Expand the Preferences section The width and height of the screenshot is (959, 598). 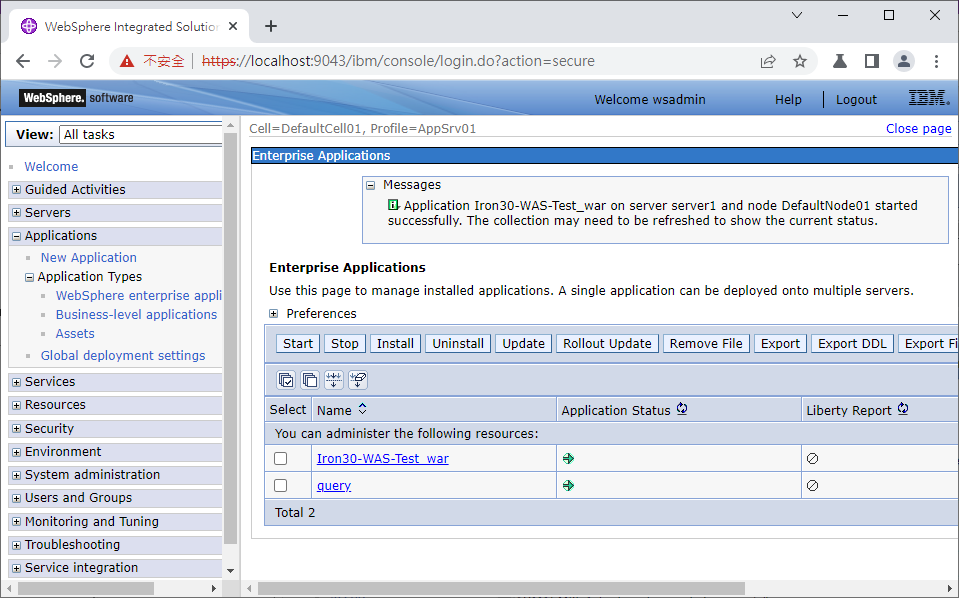pos(273,314)
